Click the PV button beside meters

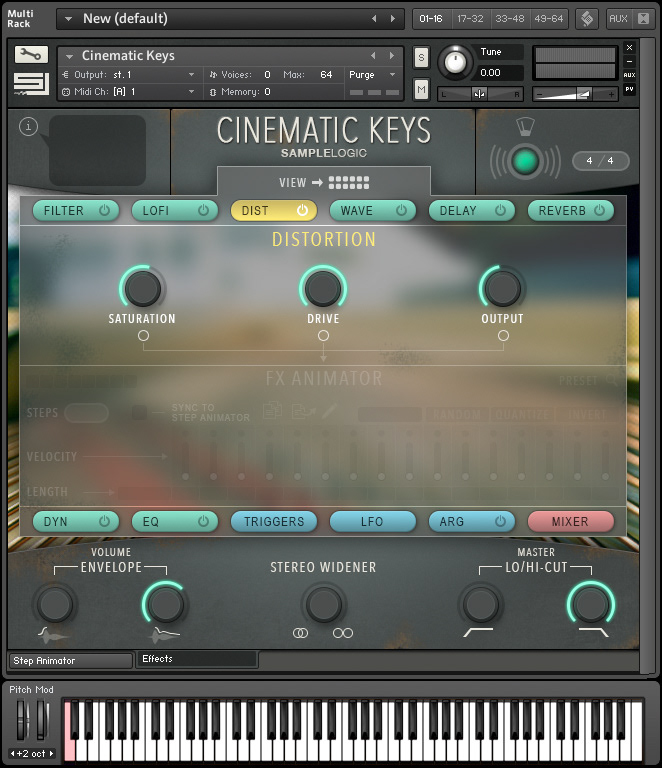629,89
